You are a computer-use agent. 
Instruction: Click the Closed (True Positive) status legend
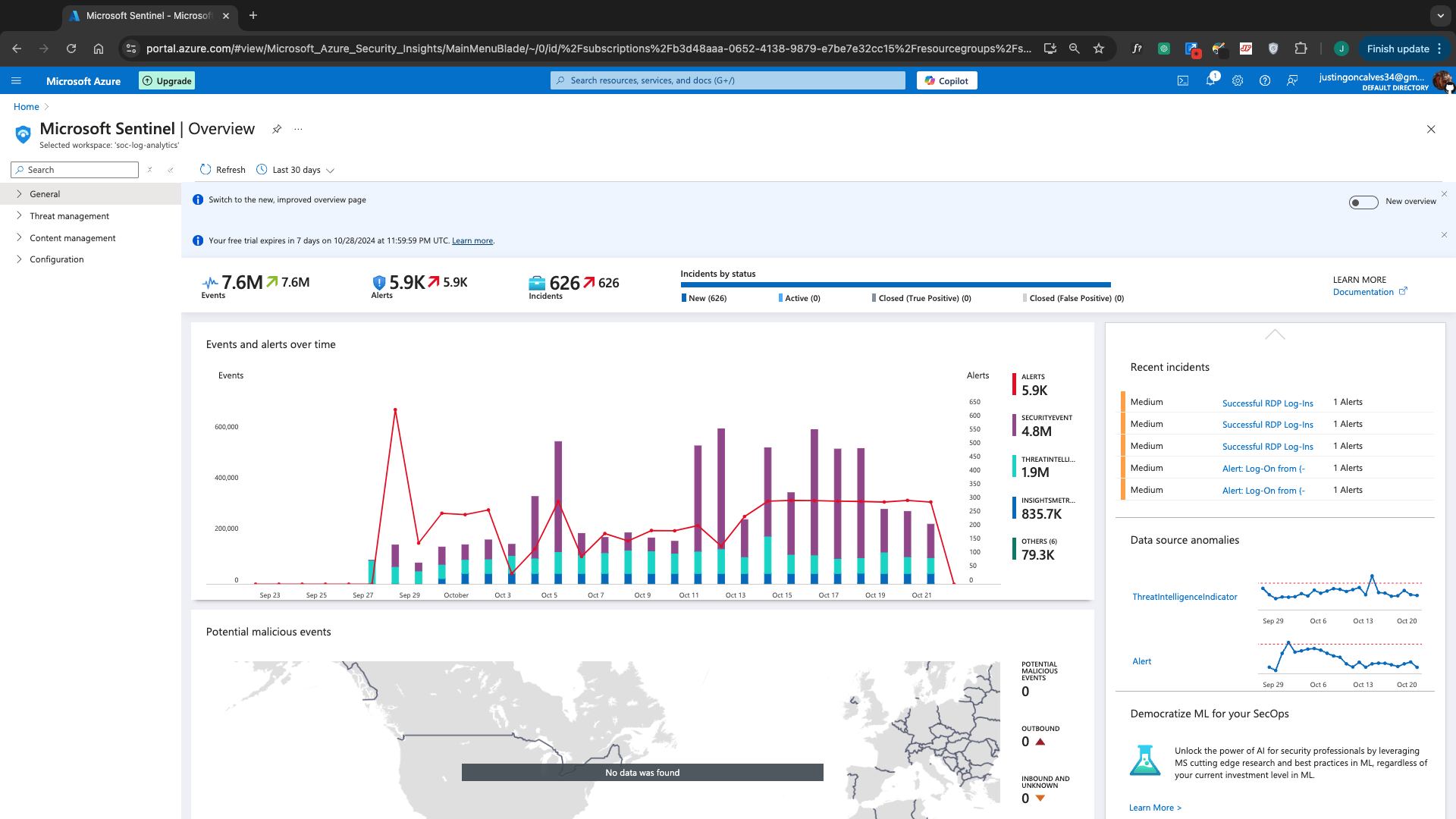click(x=921, y=298)
